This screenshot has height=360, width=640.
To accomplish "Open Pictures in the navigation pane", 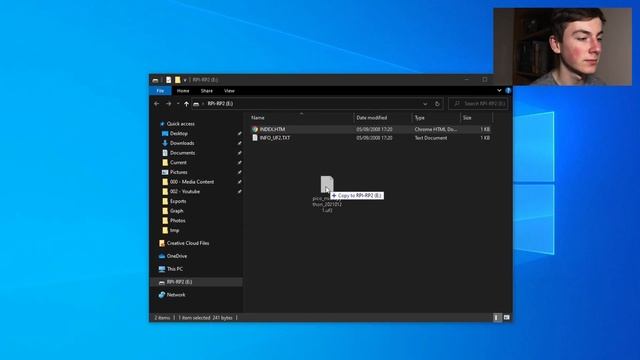I will [178, 172].
